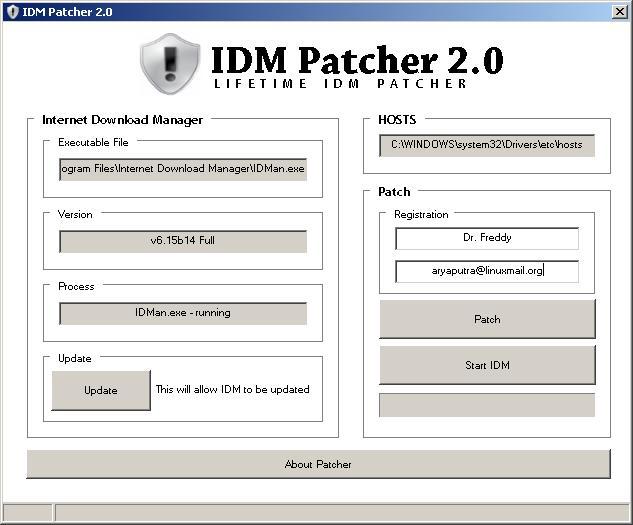The height and width of the screenshot is (525, 633).
Task: Click the 'IDM Patcher 2.0' title bar text
Action: pos(67,12)
